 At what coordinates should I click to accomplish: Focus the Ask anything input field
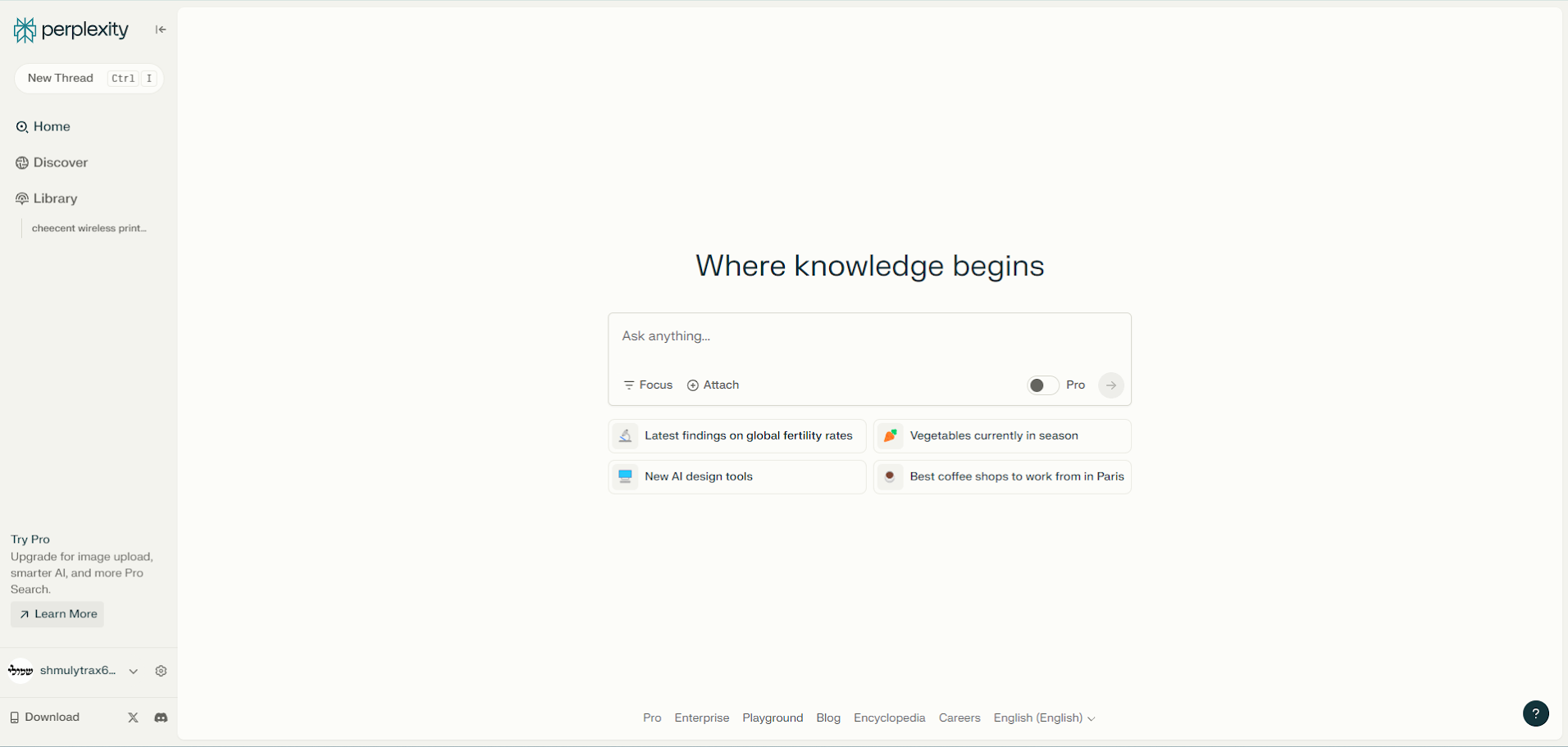869,336
